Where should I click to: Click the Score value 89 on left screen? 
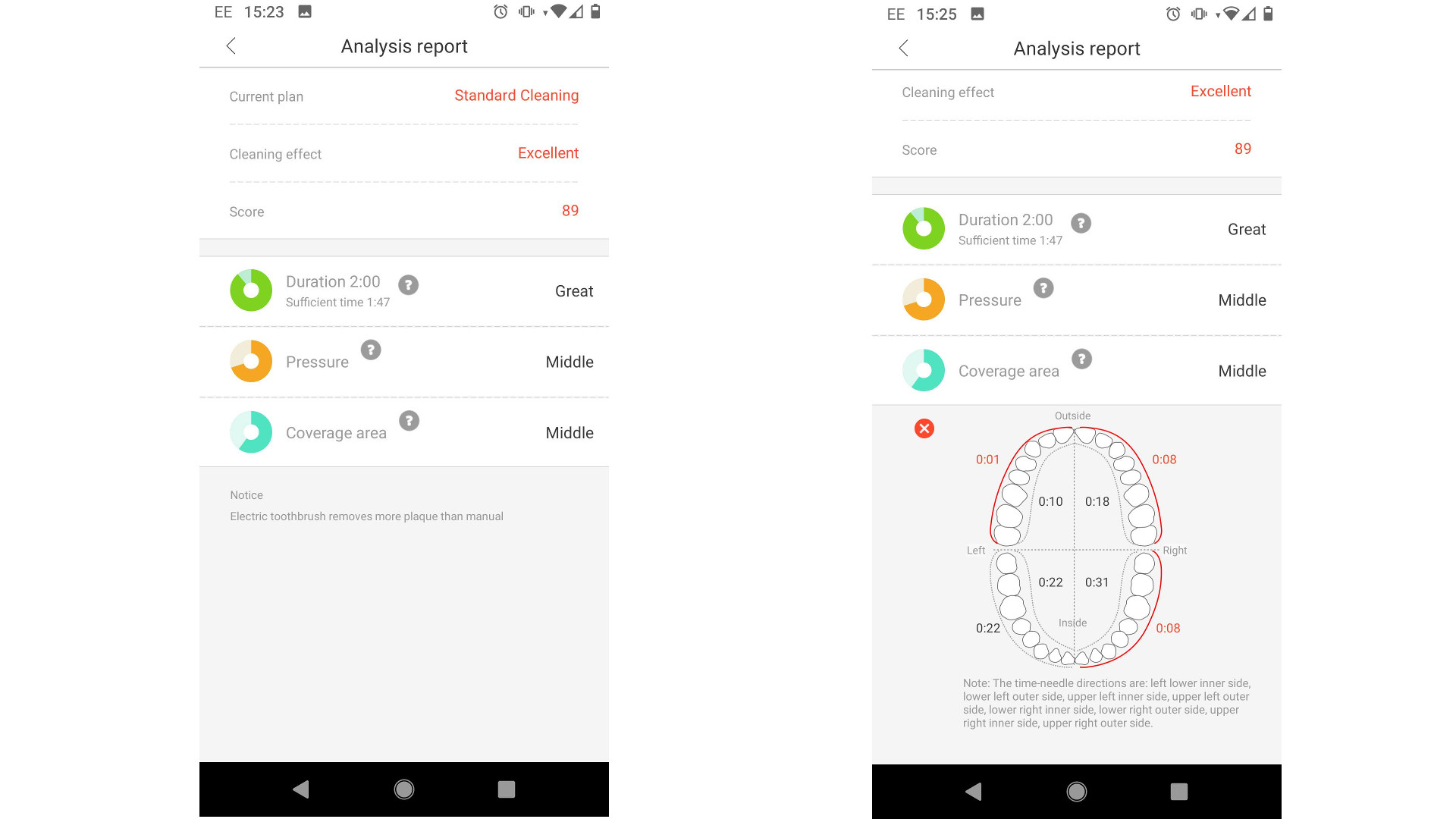(567, 210)
